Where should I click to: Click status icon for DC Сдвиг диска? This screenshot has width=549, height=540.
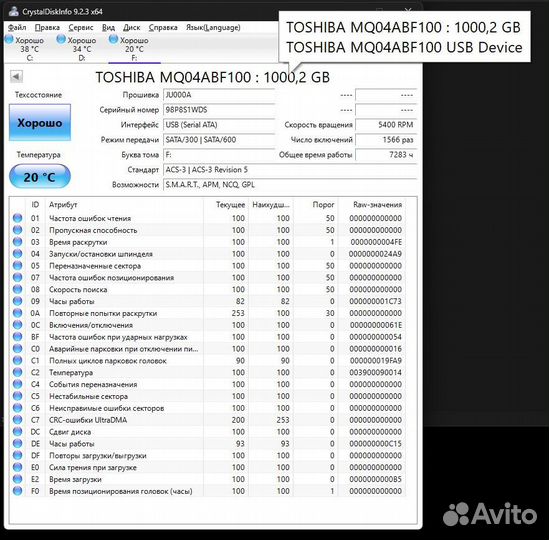pyautogui.click(x=18, y=432)
